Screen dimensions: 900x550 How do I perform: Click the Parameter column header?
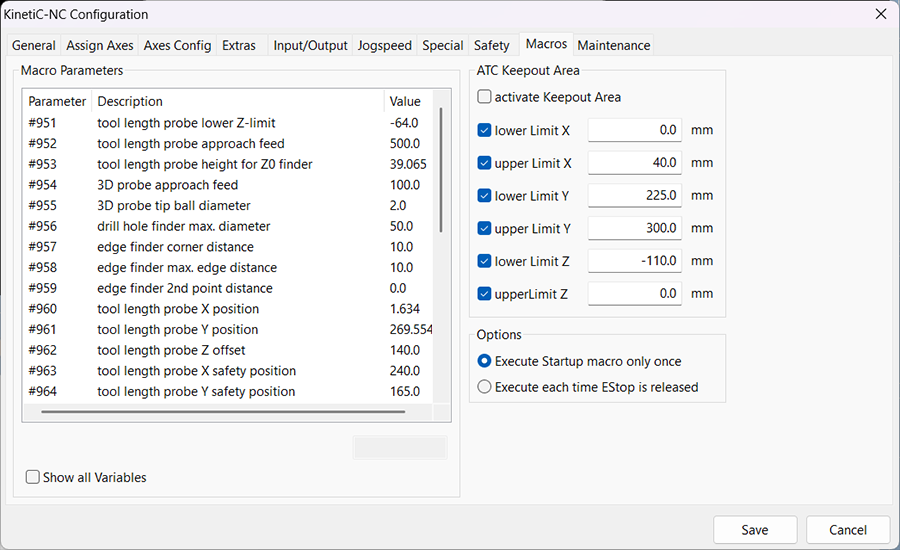click(57, 102)
